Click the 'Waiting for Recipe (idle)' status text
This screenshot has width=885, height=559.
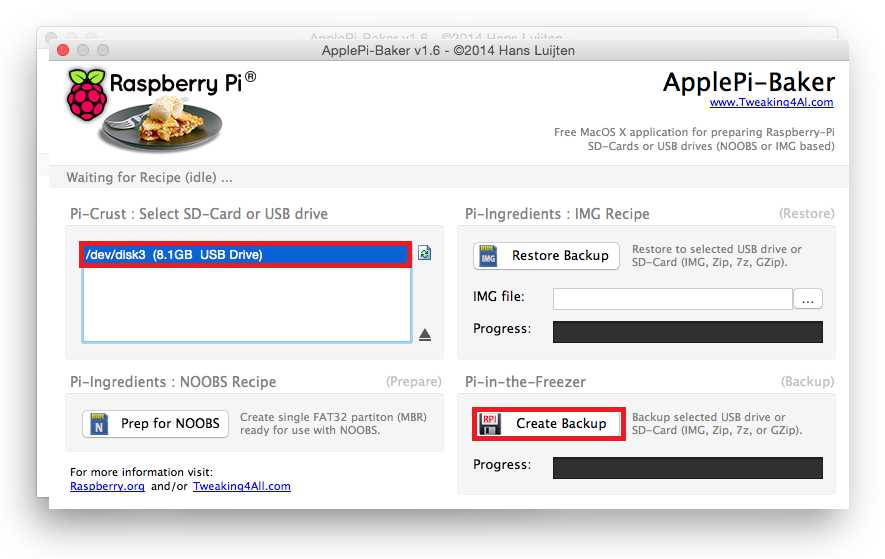149,178
